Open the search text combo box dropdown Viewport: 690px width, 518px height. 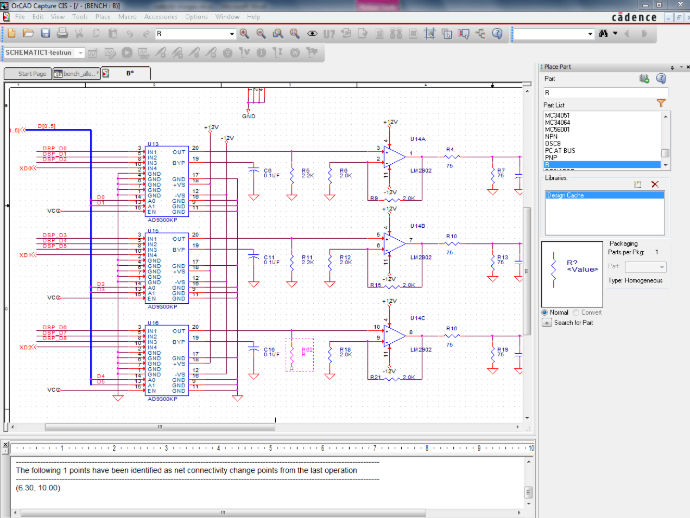[590, 34]
